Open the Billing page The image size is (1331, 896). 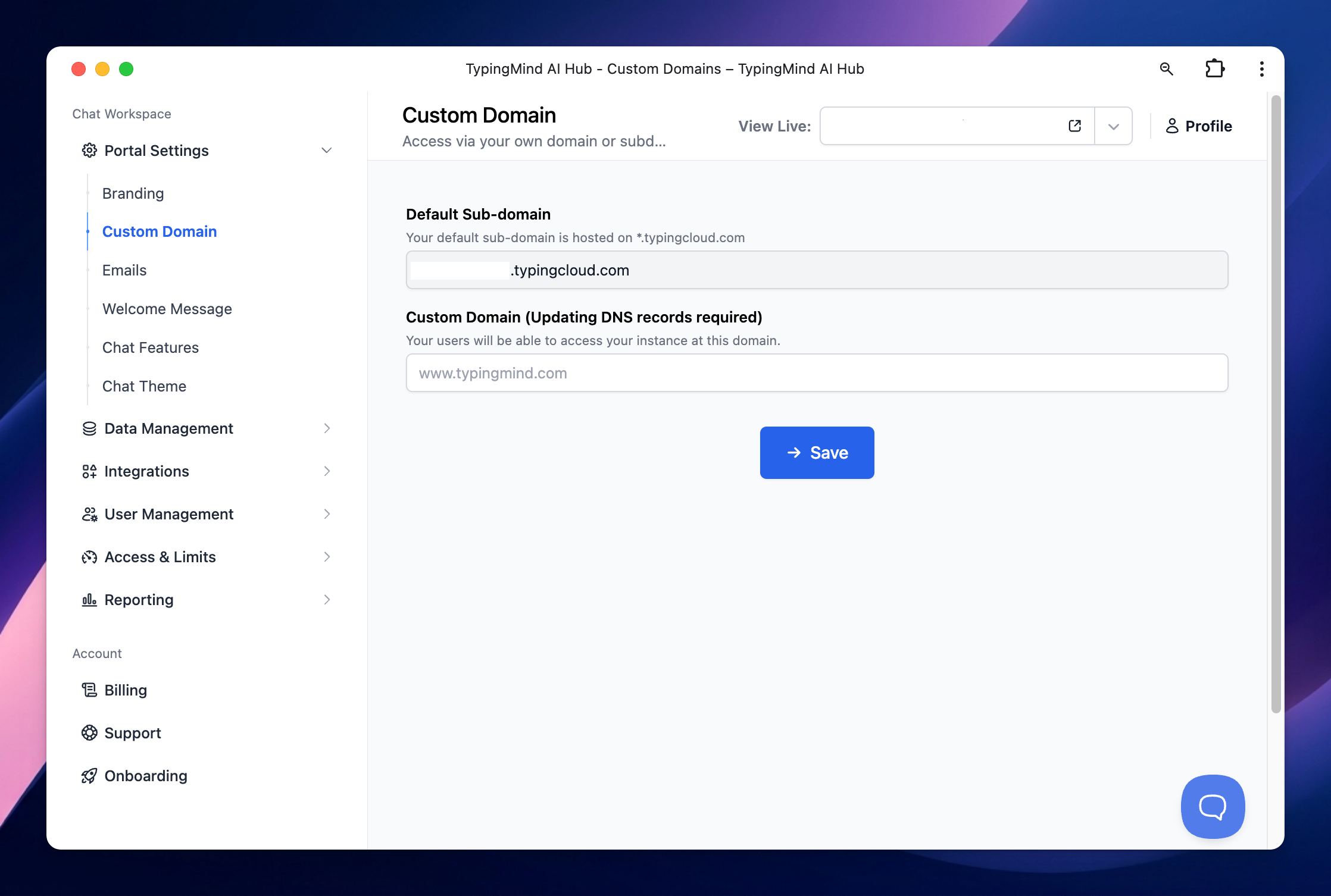click(x=126, y=690)
